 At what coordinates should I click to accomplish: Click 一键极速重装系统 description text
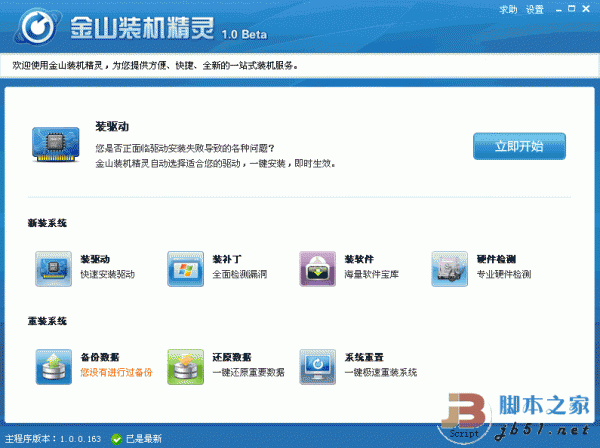coord(381,372)
